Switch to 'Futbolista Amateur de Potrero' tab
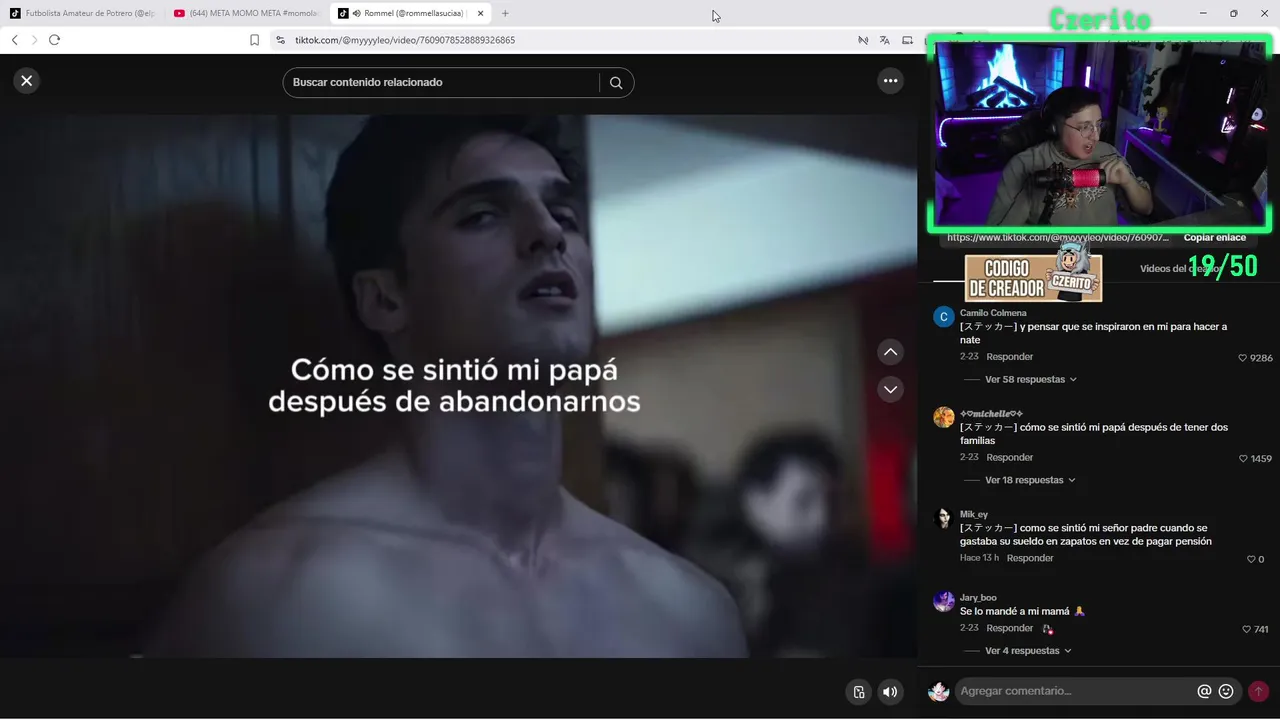The image size is (1280, 720). pyautogui.click(x=84, y=13)
